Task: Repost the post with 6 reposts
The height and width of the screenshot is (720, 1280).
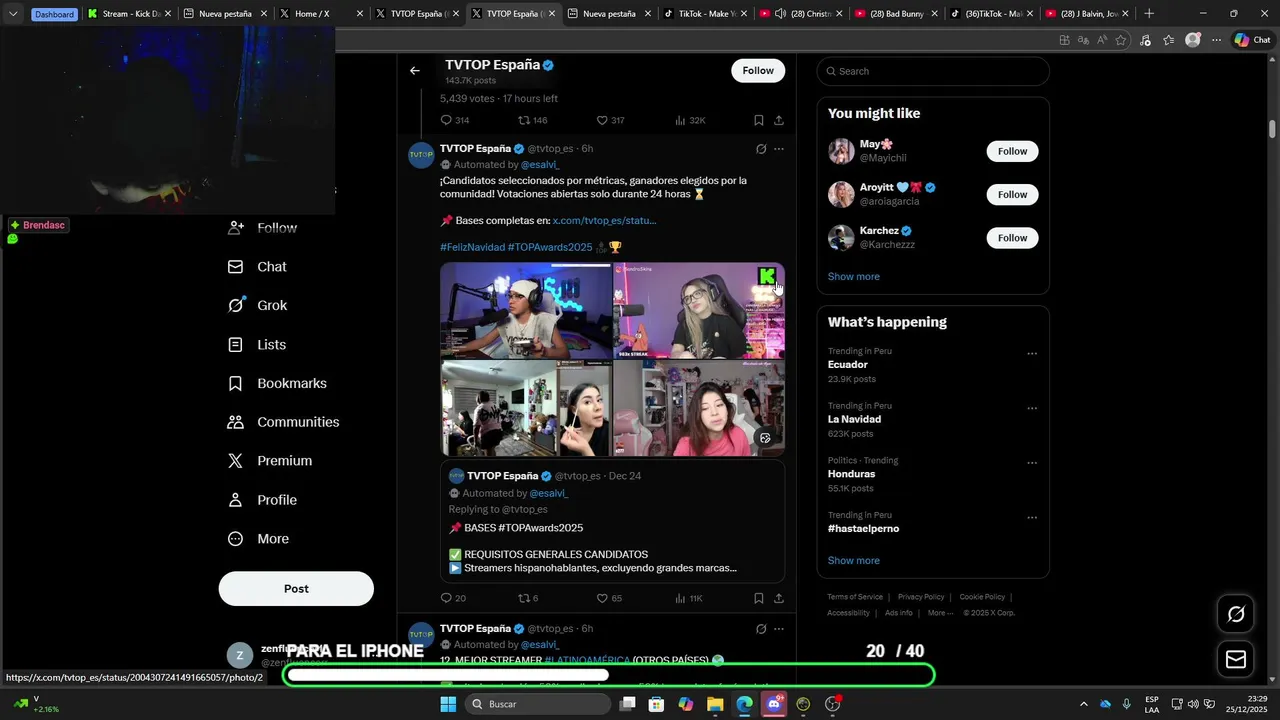Action: pos(528,598)
